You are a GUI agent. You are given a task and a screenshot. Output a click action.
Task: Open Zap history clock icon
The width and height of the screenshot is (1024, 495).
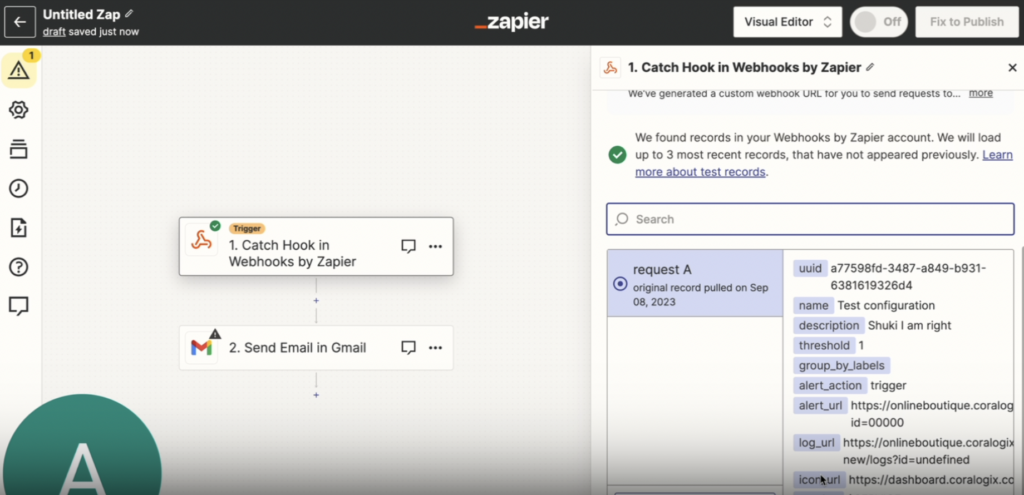click(18, 188)
